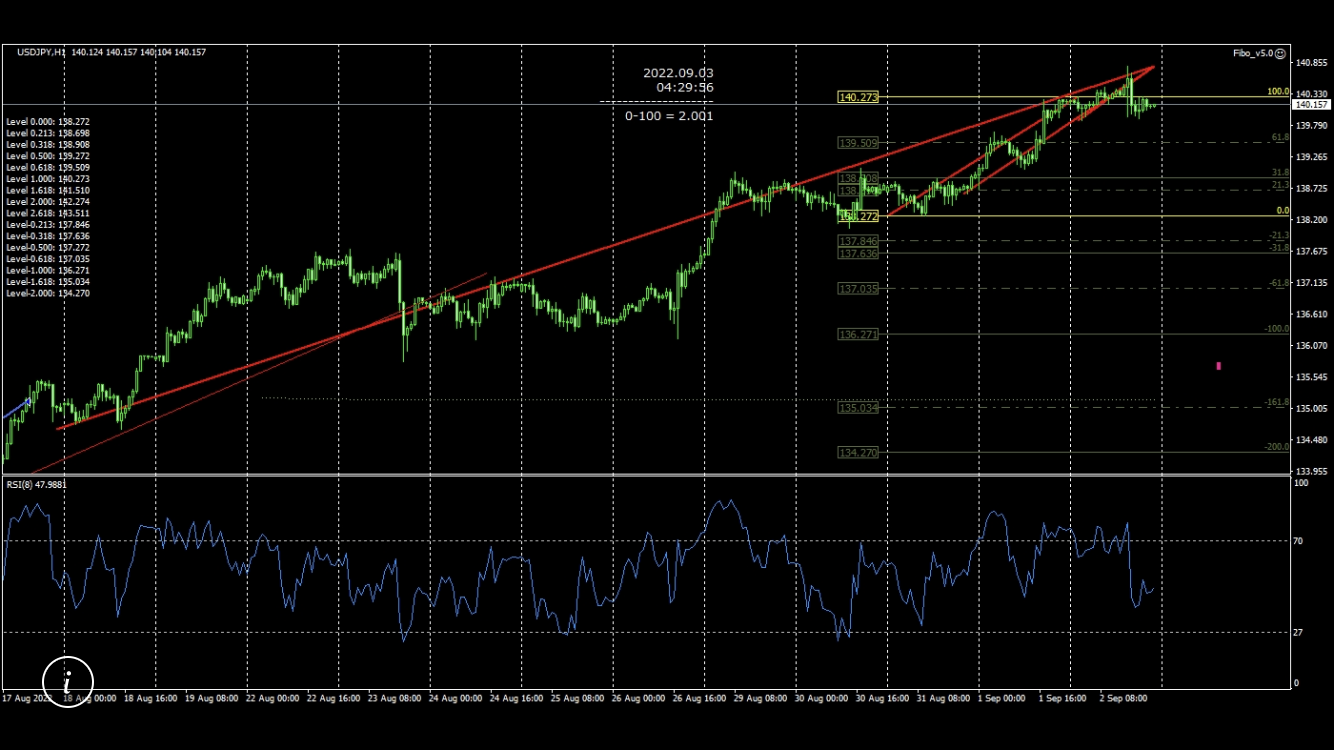Click the boxed 135.034 Fibonacci chart label
Screen dimensions: 1334x750
pyautogui.click(x=858, y=407)
